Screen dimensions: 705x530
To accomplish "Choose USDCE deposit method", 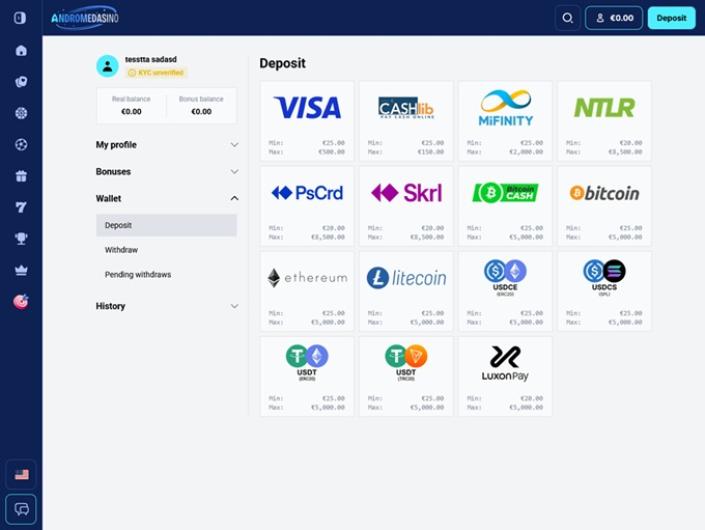I will pyautogui.click(x=505, y=291).
